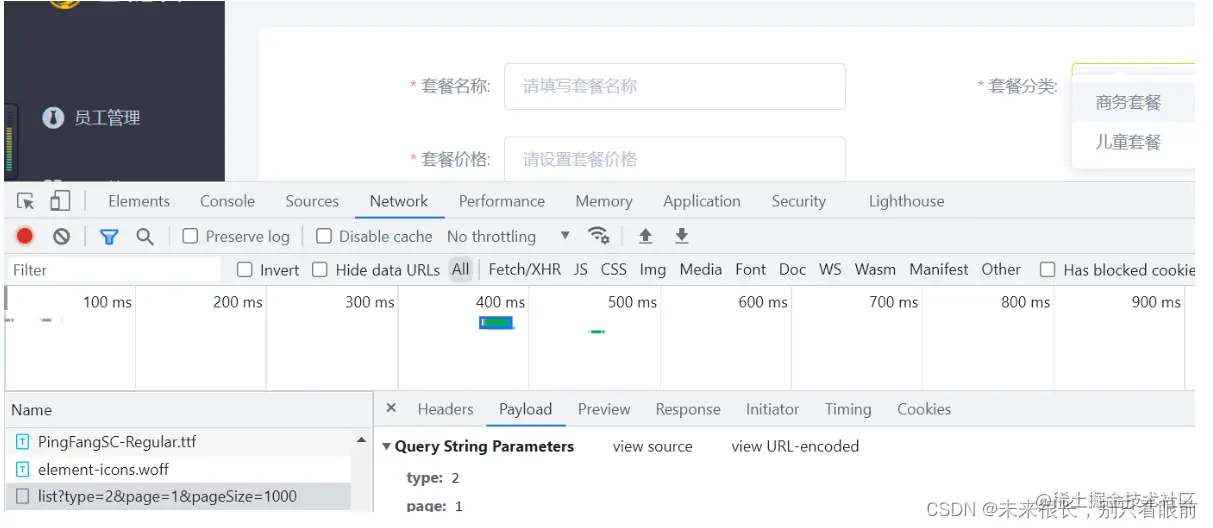Show the Payload tab
Image resolution: width=1213 pixels, height=528 pixels.
[526, 409]
